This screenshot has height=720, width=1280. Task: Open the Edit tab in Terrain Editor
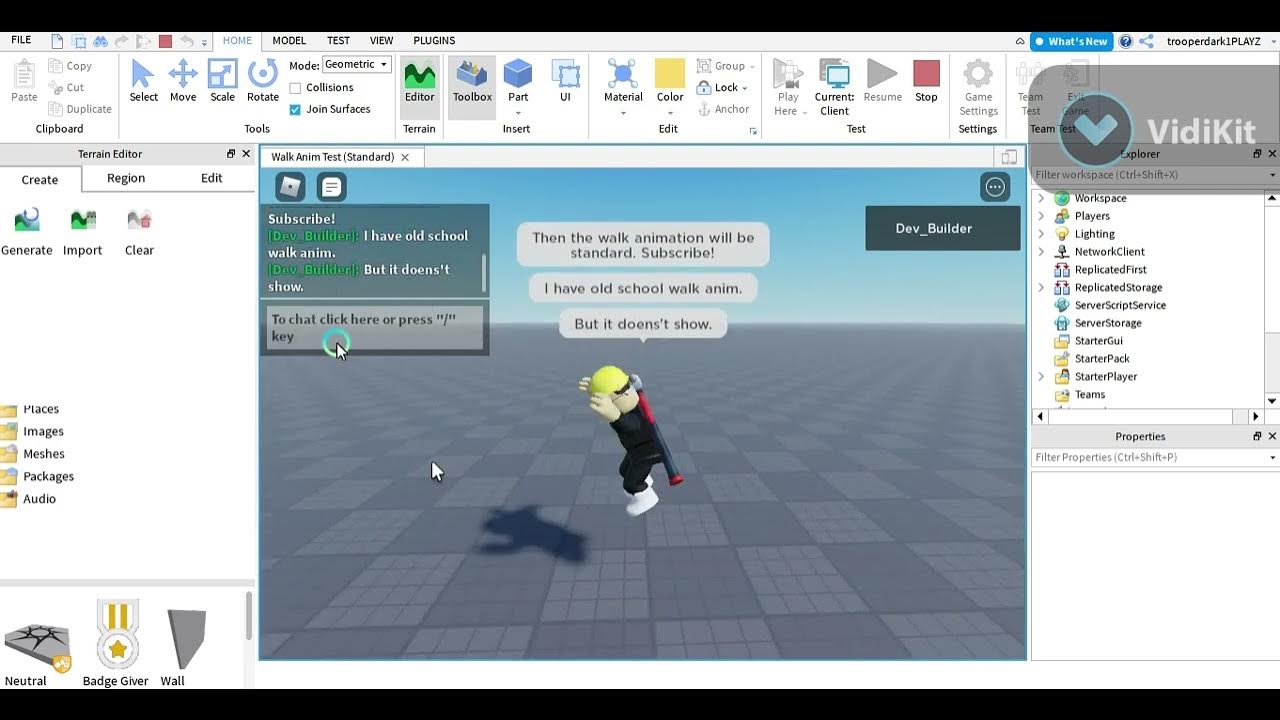[x=212, y=178]
